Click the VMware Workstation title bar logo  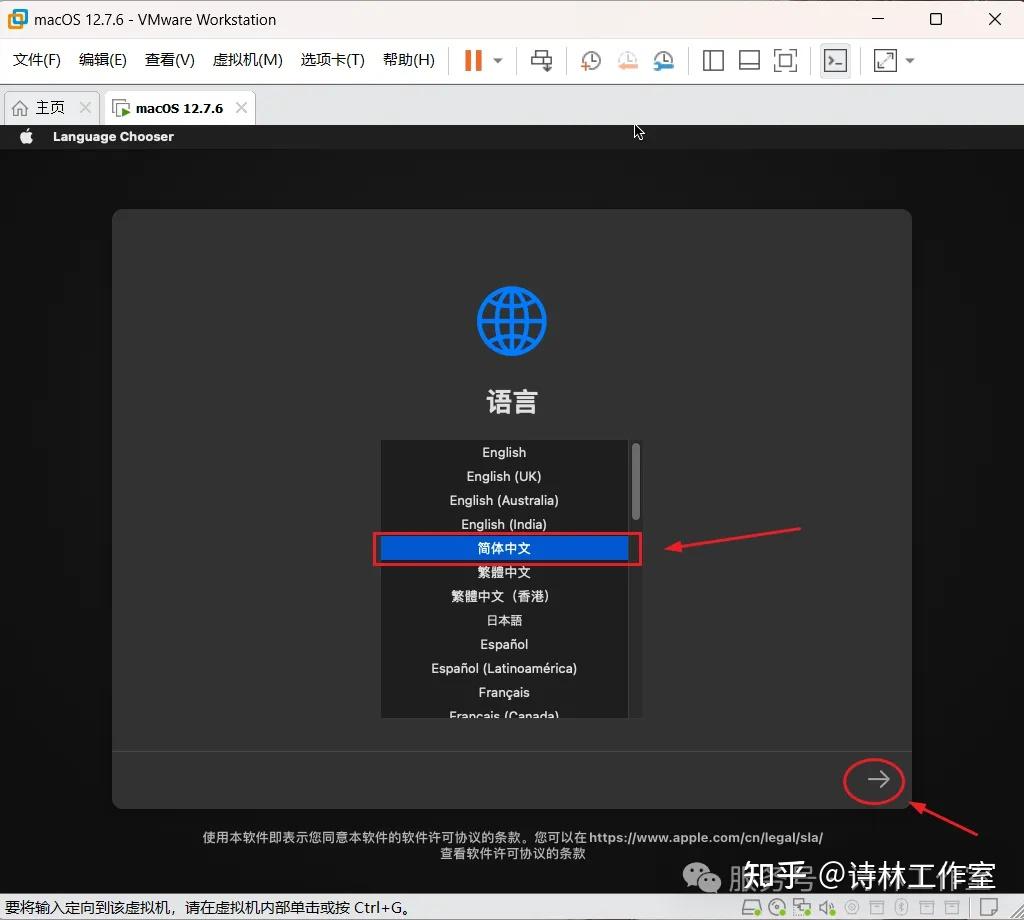tap(17, 19)
